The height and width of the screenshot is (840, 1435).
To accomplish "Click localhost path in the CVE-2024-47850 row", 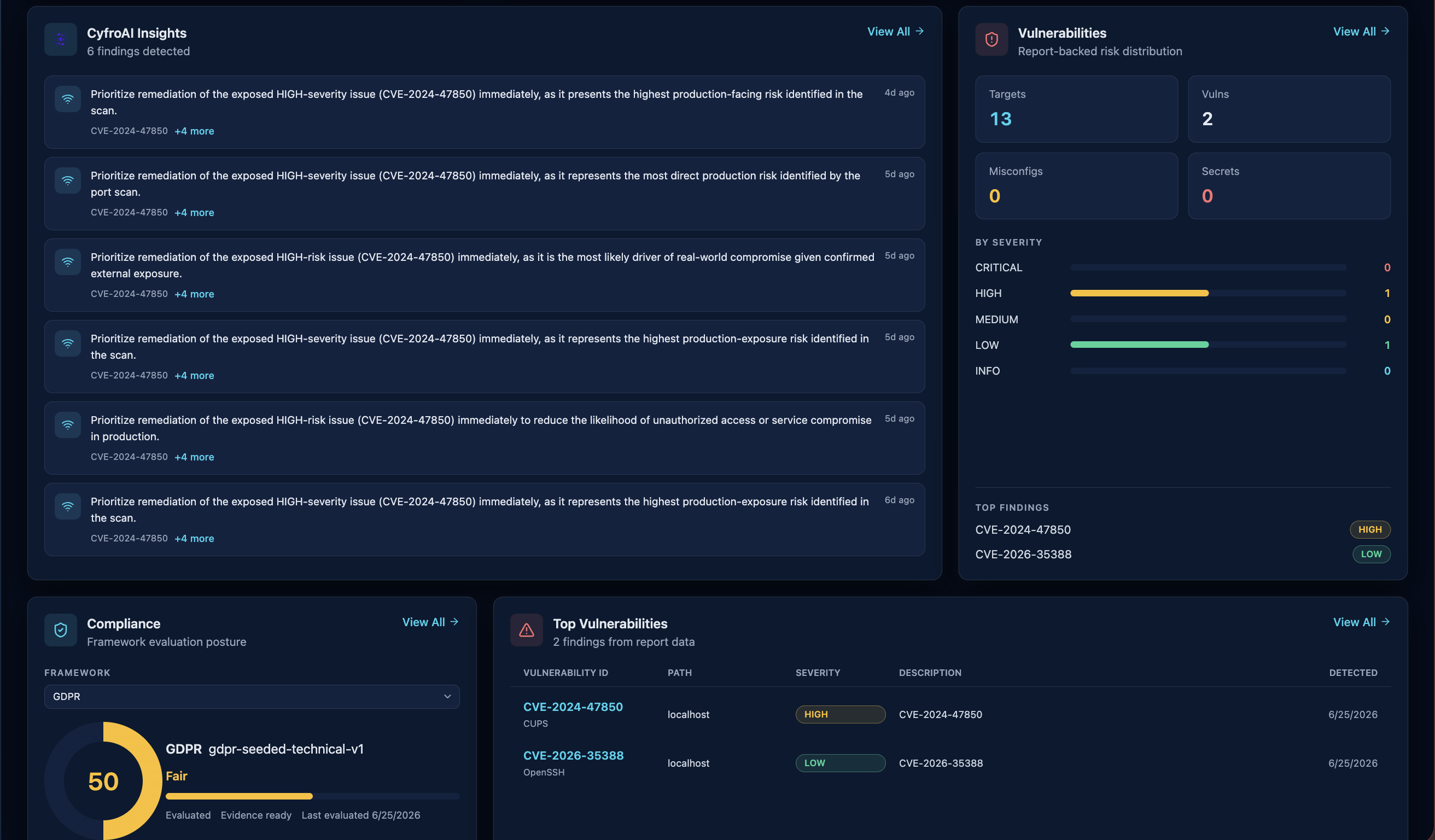I will [689, 714].
